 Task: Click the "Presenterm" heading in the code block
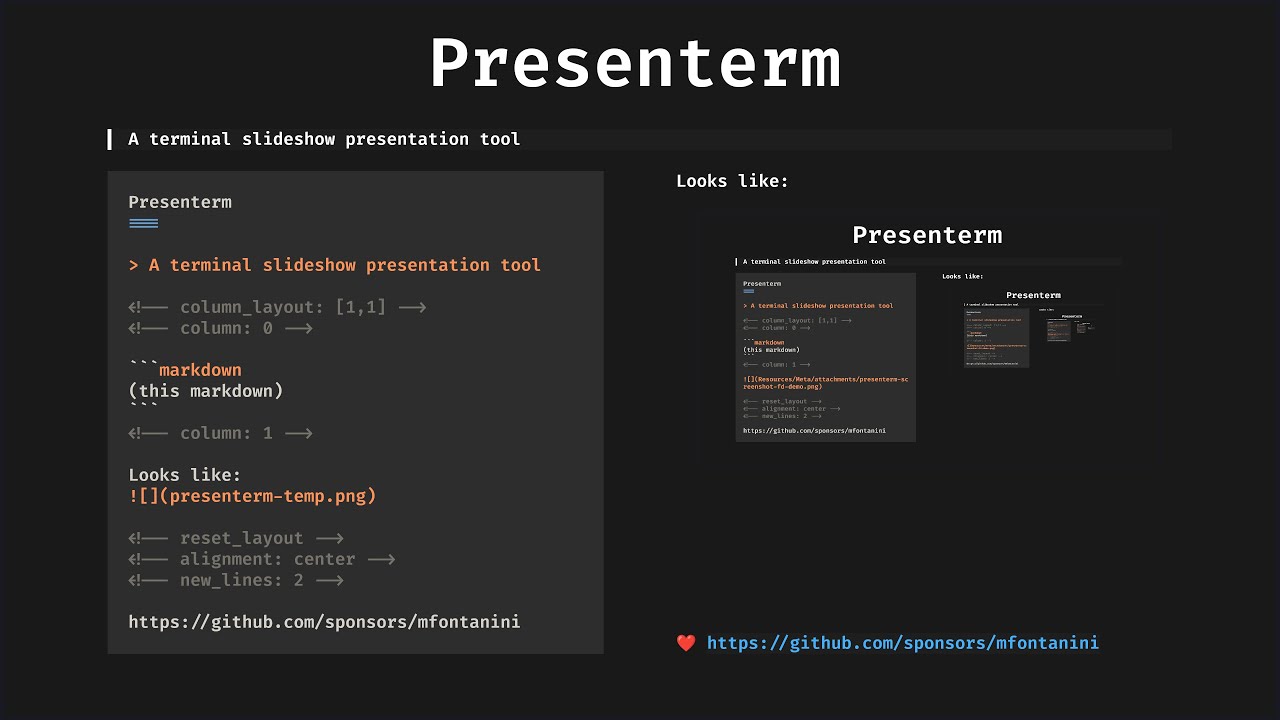(180, 202)
